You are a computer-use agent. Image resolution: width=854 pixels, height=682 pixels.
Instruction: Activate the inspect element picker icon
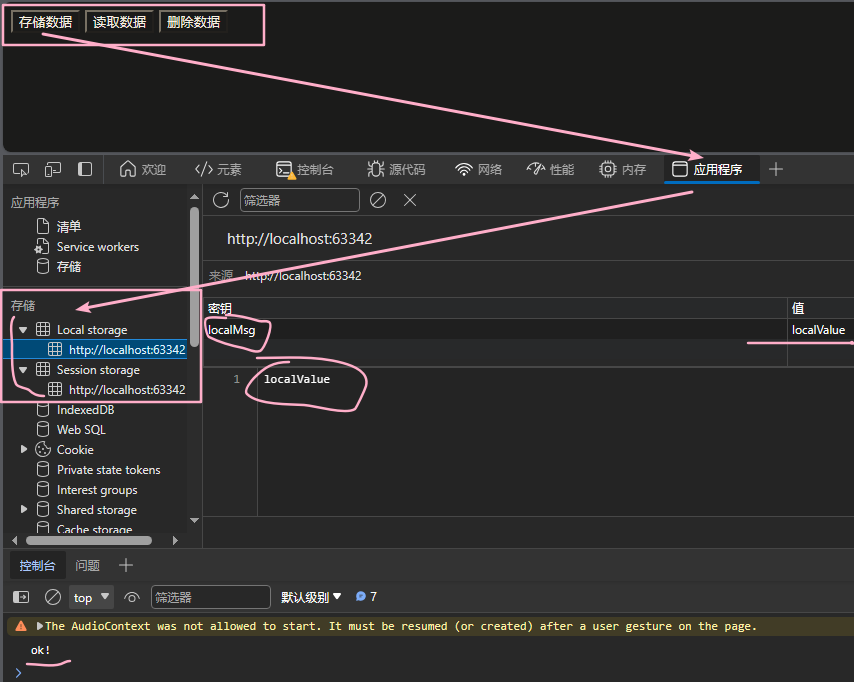[x=21, y=169]
